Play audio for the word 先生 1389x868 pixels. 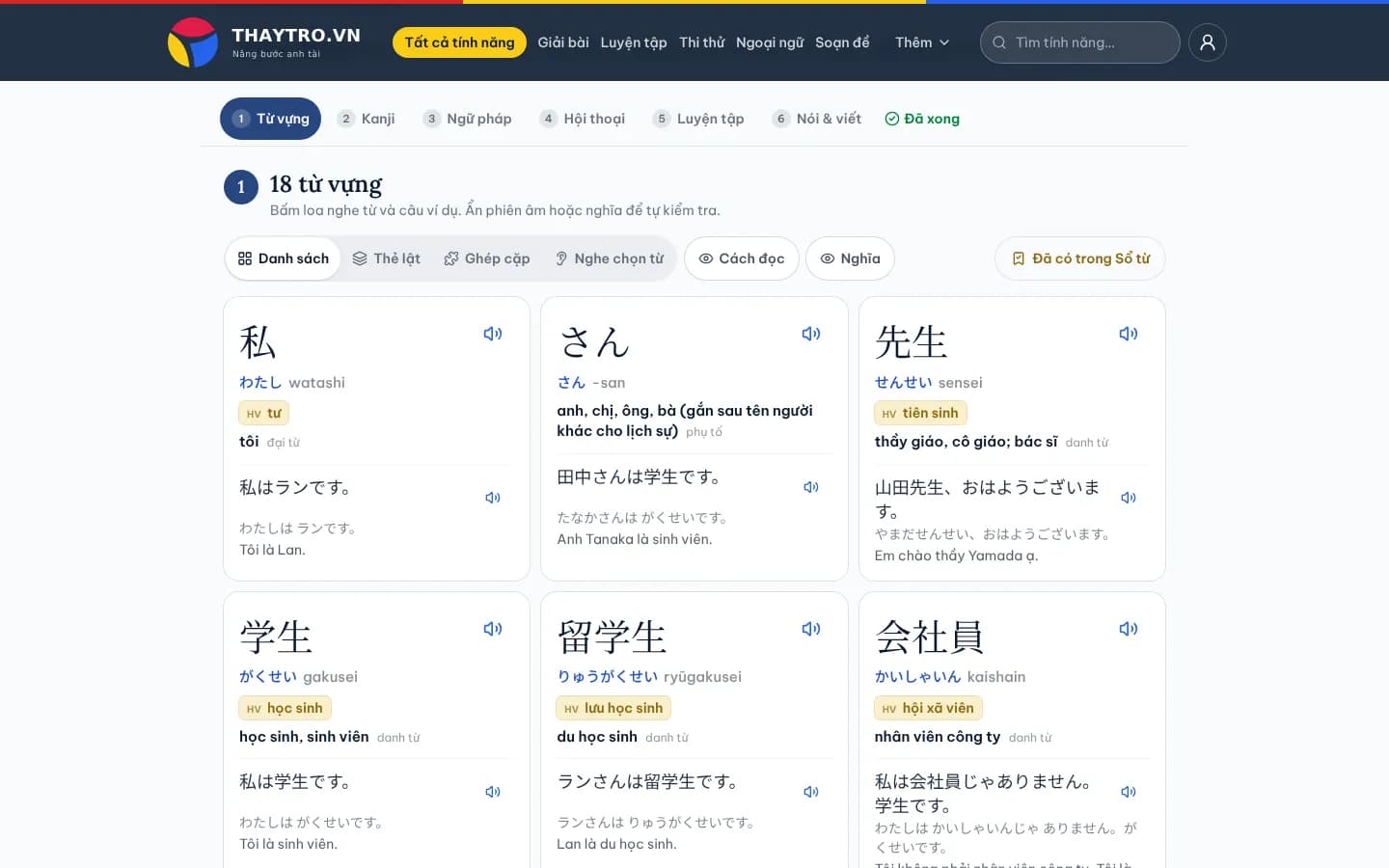1129,334
